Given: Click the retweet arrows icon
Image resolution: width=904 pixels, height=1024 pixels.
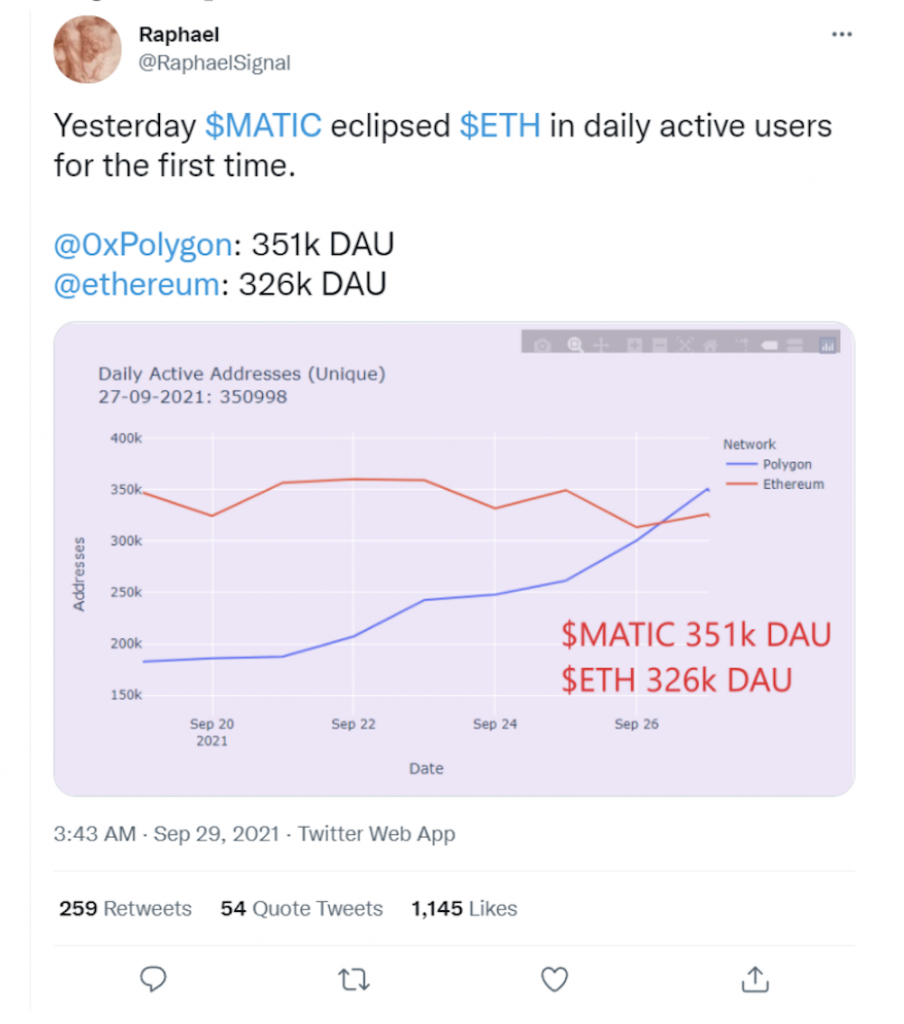Looking at the screenshot, I should click(354, 980).
